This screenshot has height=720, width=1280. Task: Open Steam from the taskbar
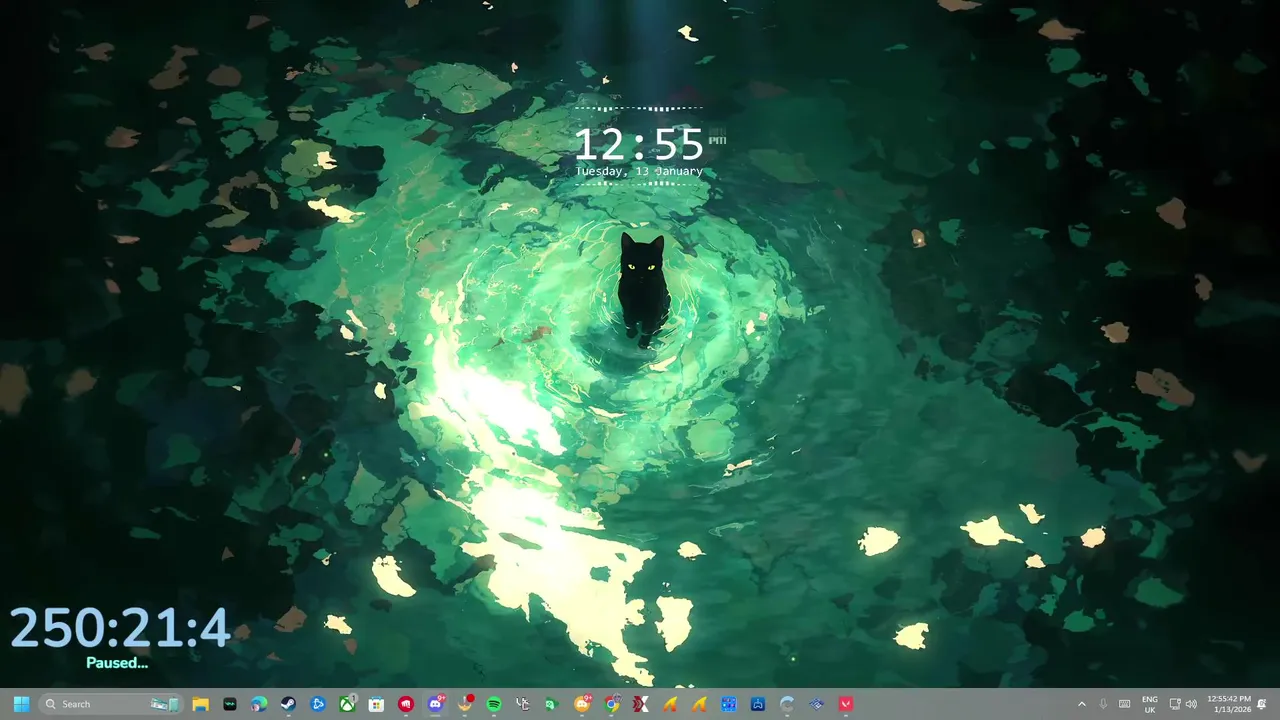[288, 704]
